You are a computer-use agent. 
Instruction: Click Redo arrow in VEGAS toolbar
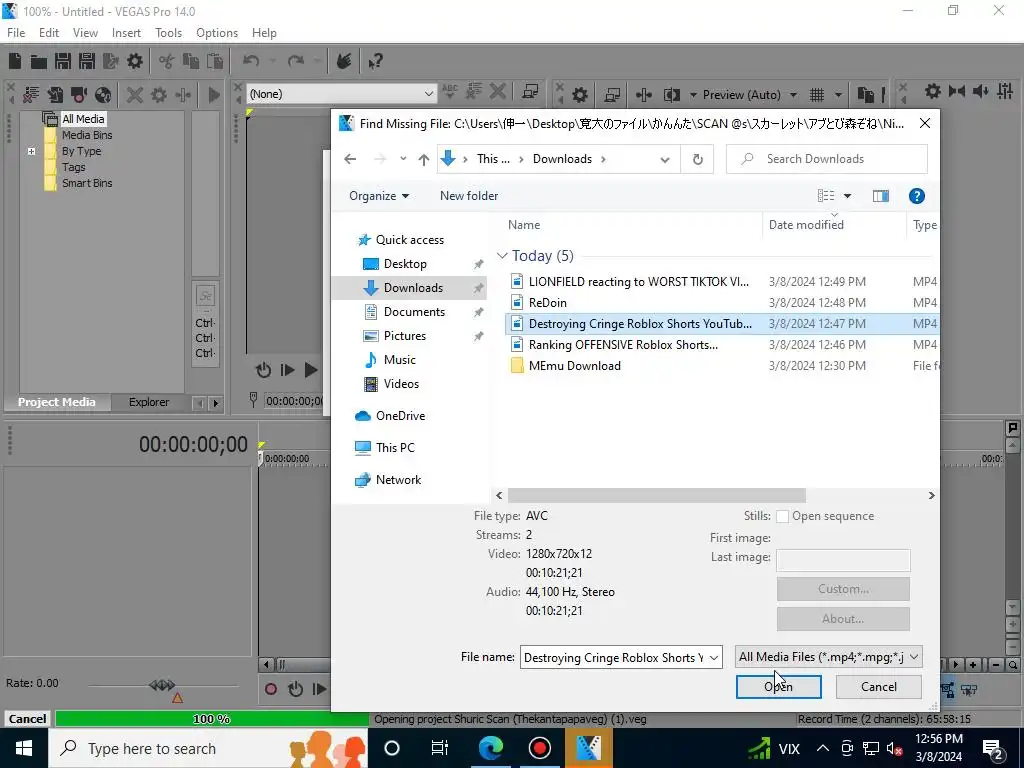pos(296,61)
